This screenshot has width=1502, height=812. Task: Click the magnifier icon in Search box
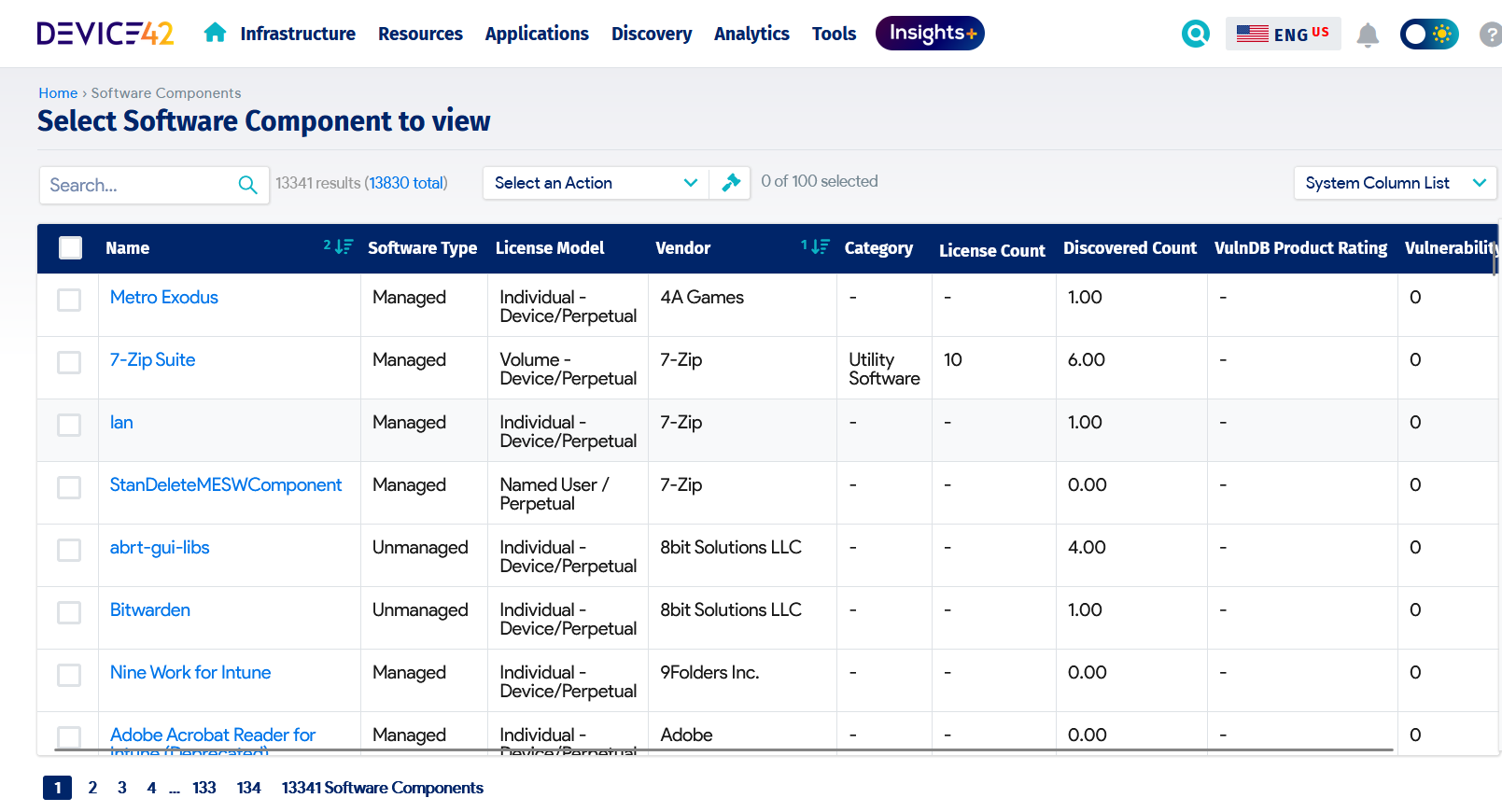[x=247, y=185]
